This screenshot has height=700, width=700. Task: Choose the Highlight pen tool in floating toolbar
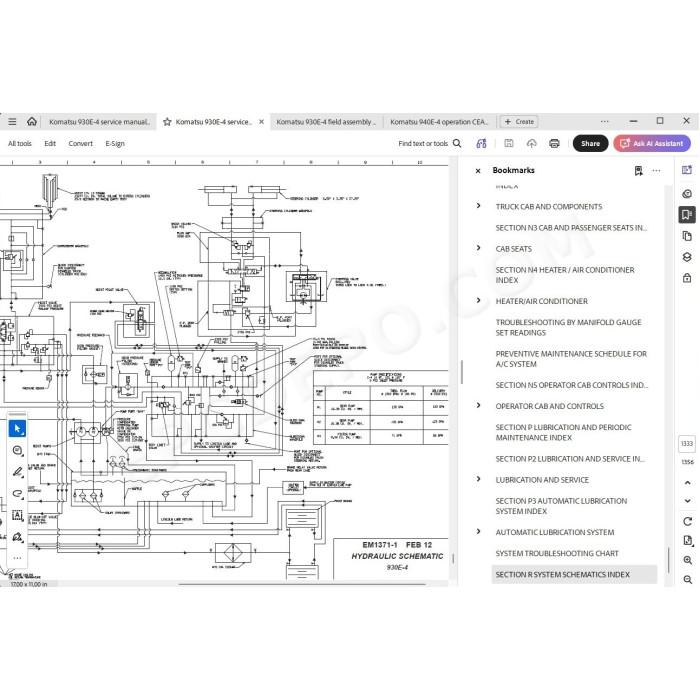point(17,472)
